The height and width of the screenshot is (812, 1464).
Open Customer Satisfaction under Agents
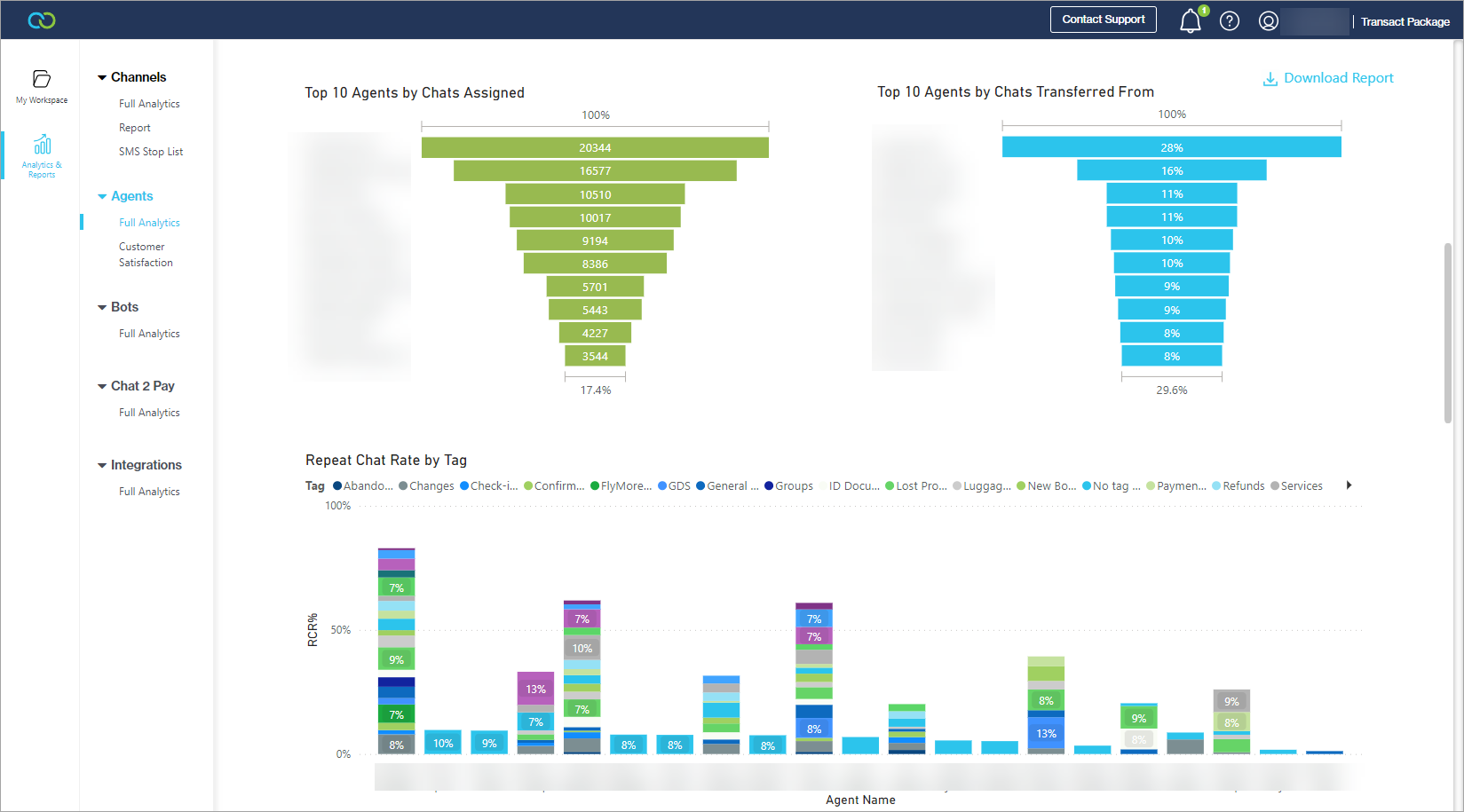tap(146, 255)
